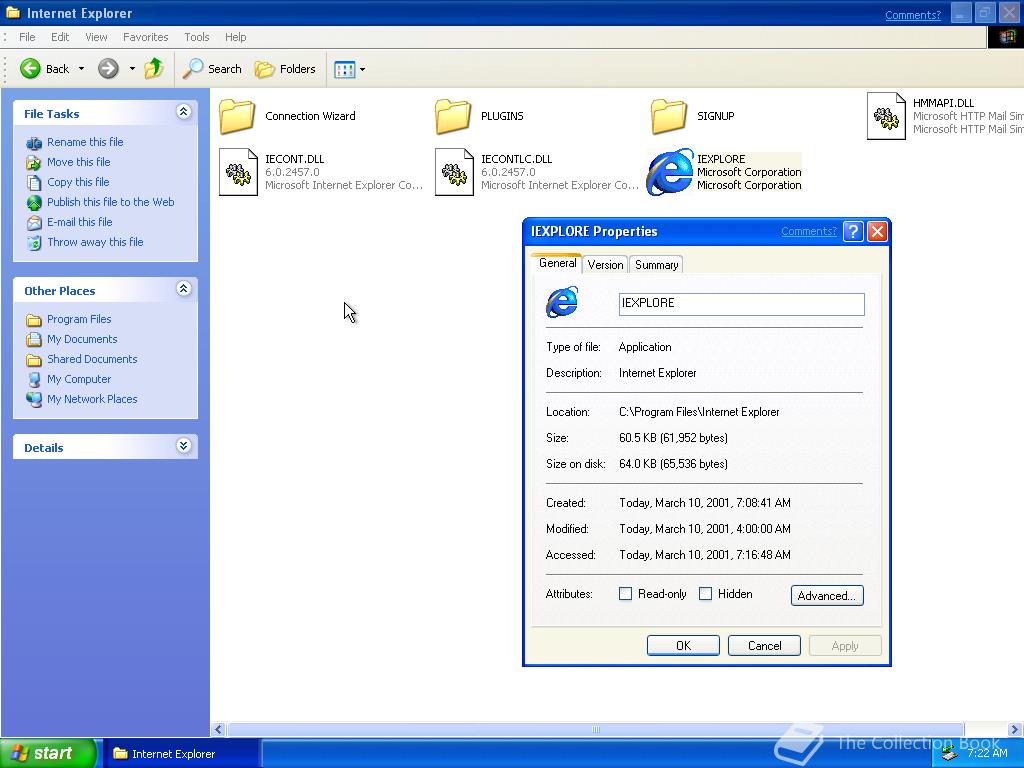Select the SIGNUP folder icon

pyautogui.click(x=669, y=116)
